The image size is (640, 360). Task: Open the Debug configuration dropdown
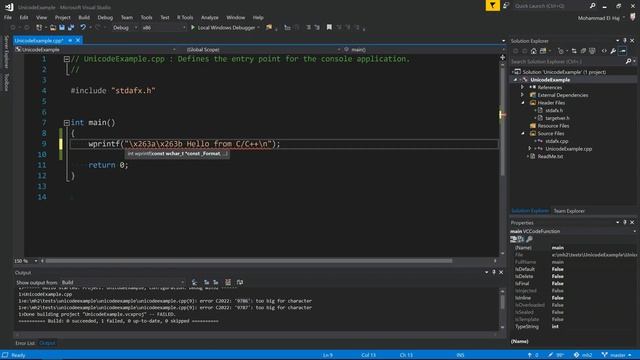pyautogui.click(x=125, y=28)
